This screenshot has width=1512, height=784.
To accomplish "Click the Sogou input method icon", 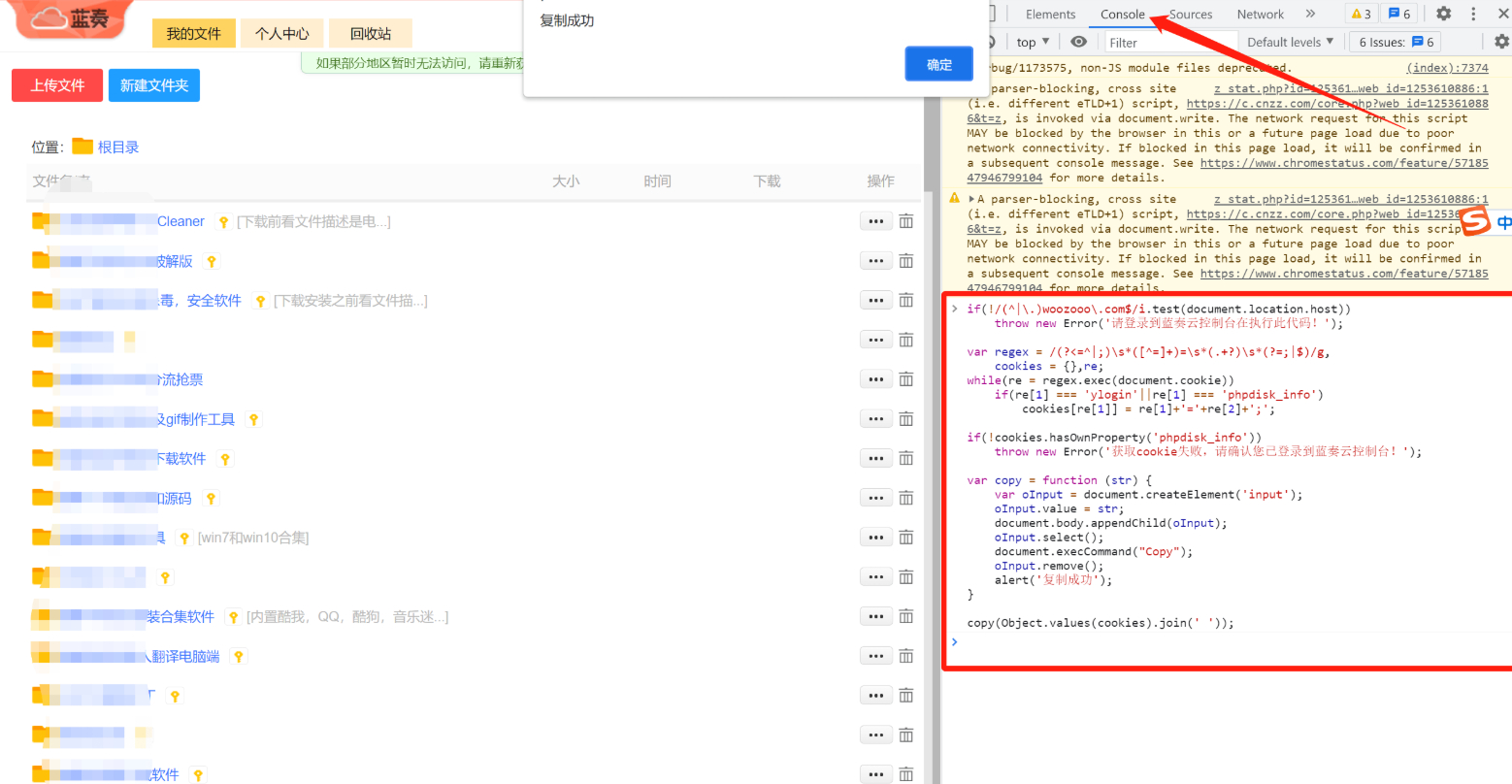I will [1475, 222].
